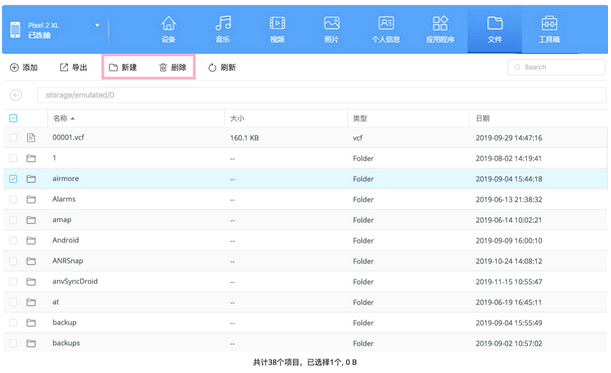Refresh the file list with 刷新
611x373 pixels.
pyautogui.click(x=222, y=67)
